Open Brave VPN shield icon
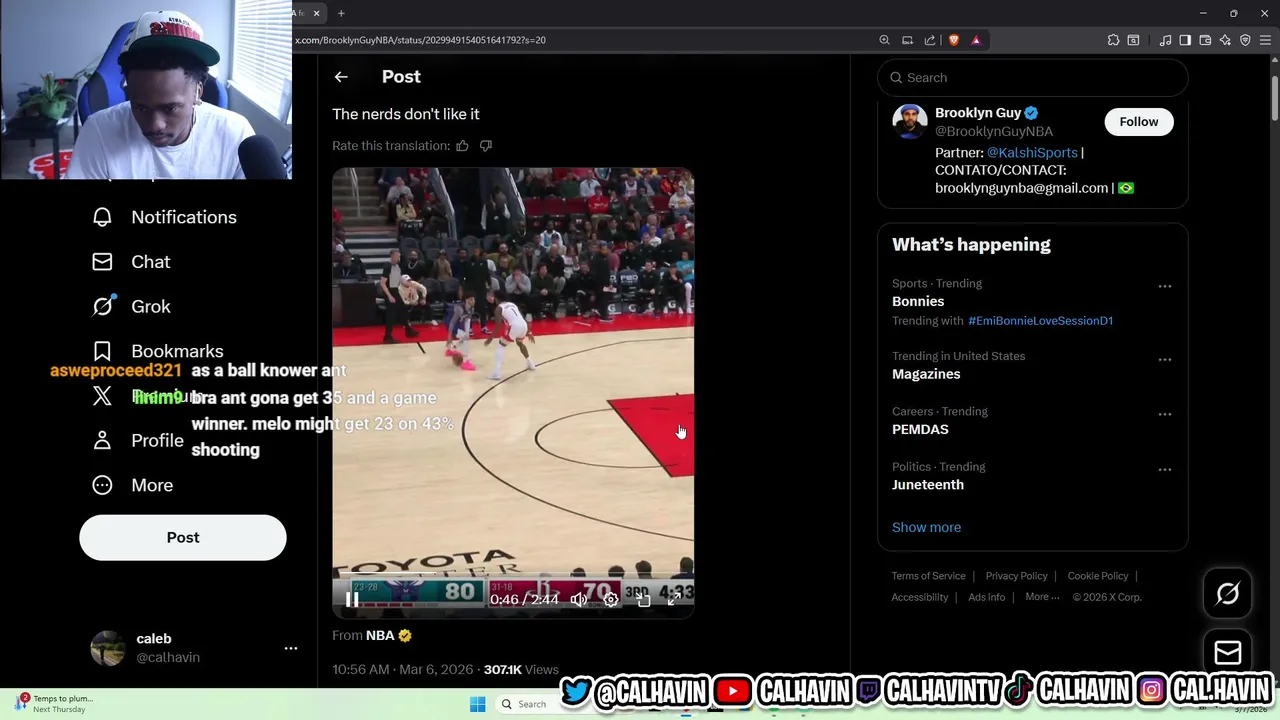The width and height of the screenshot is (1280, 720). click(x=1245, y=40)
